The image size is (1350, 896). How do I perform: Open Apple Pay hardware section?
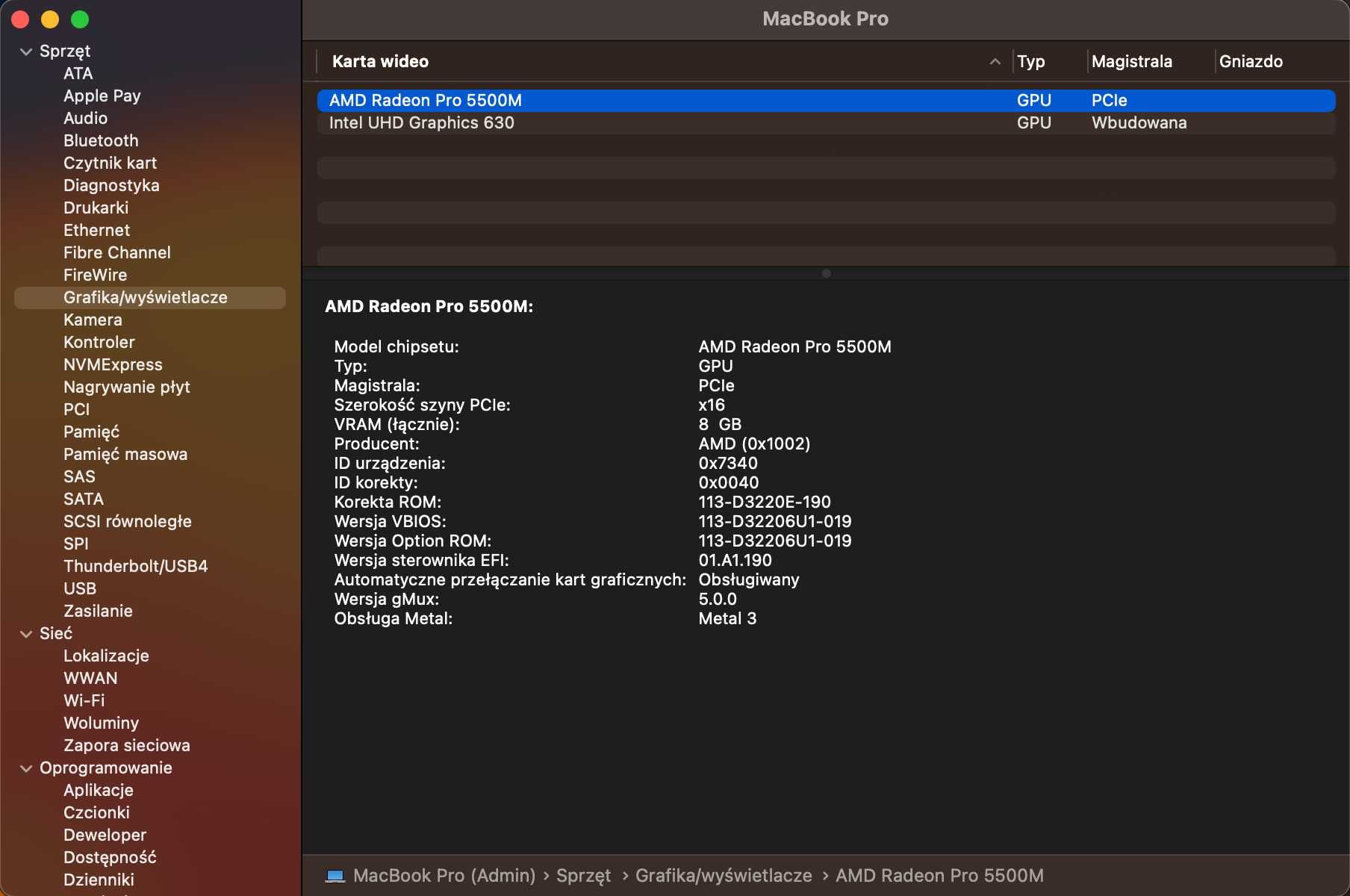pyautogui.click(x=102, y=96)
